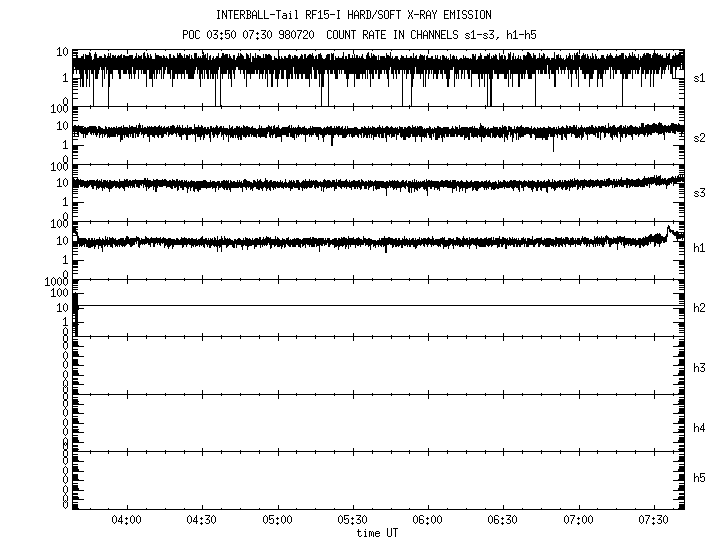Select the 05:00 time axis label
This screenshot has width=720, height=550.
pyautogui.click(x=277, y=520)
